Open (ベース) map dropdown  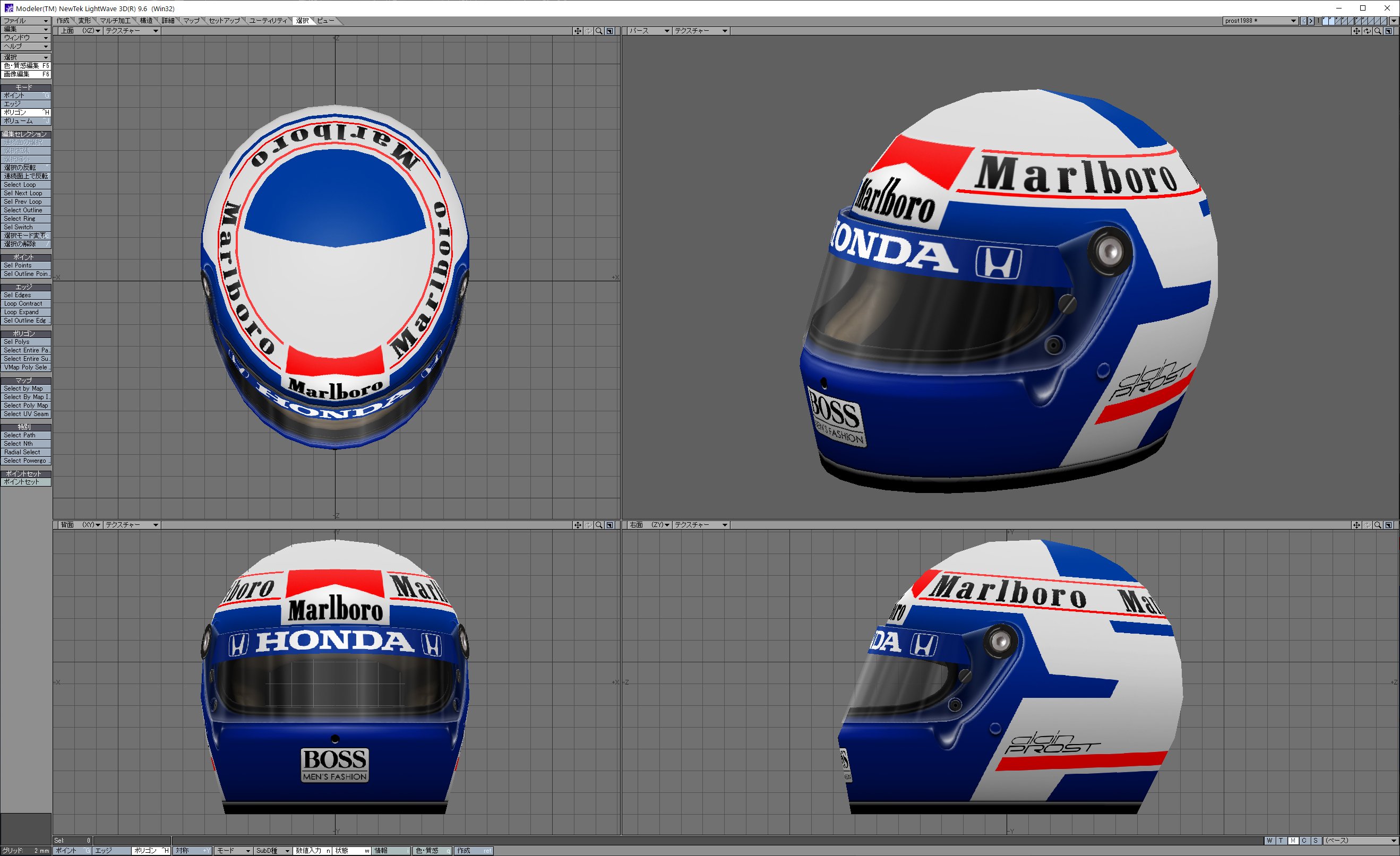(x=1360, y=841)
